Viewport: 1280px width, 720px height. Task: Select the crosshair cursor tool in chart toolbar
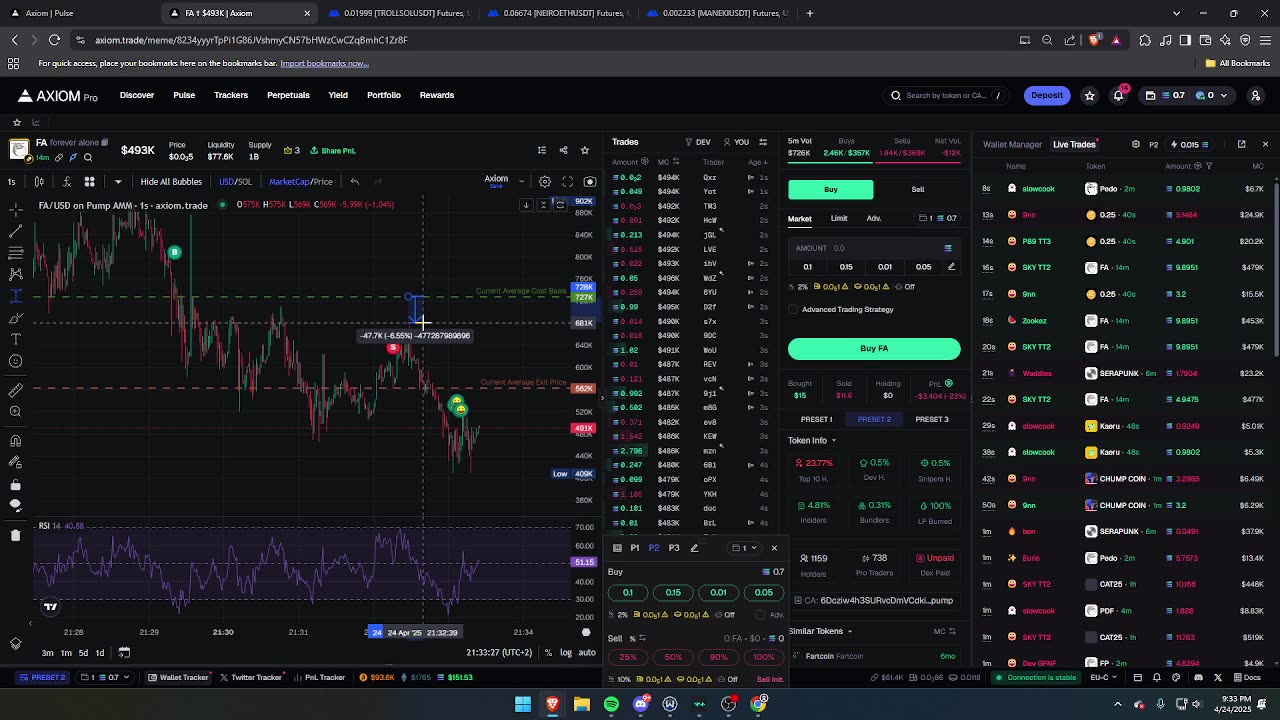pos(15,208)
